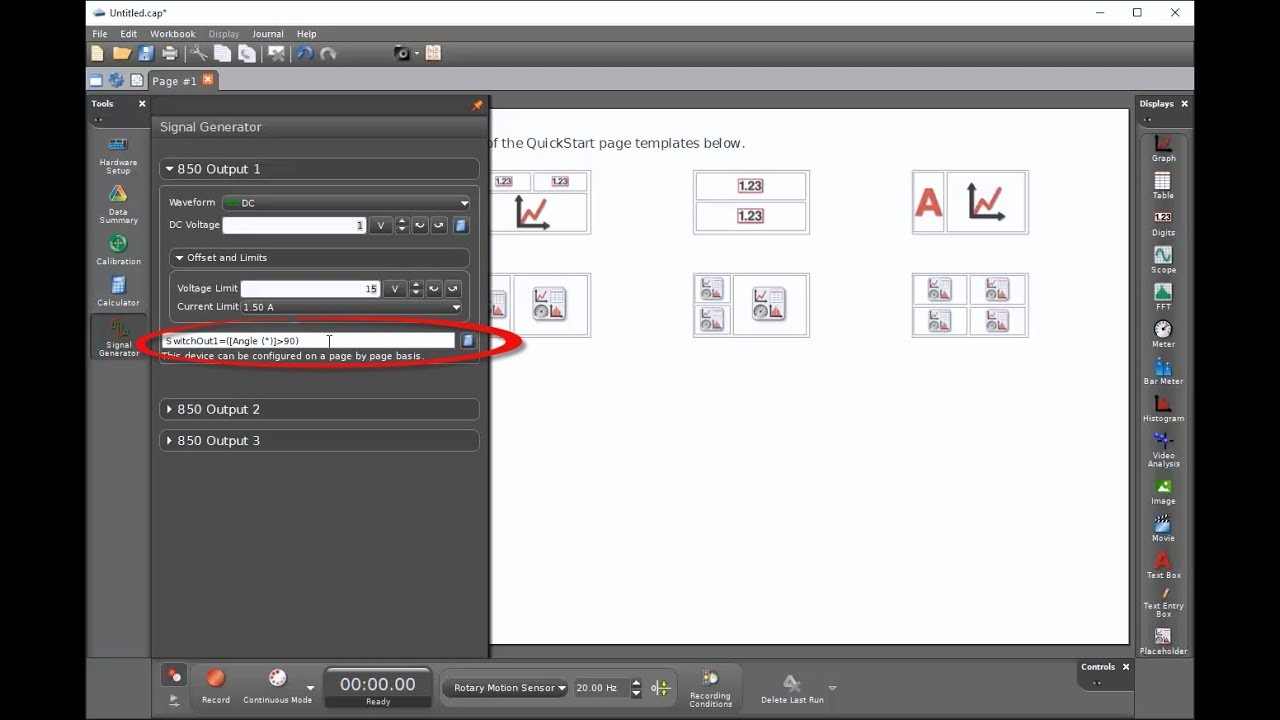Open DC Voltage unit V selector
The image size is (1280, 720).
point(381,226)
